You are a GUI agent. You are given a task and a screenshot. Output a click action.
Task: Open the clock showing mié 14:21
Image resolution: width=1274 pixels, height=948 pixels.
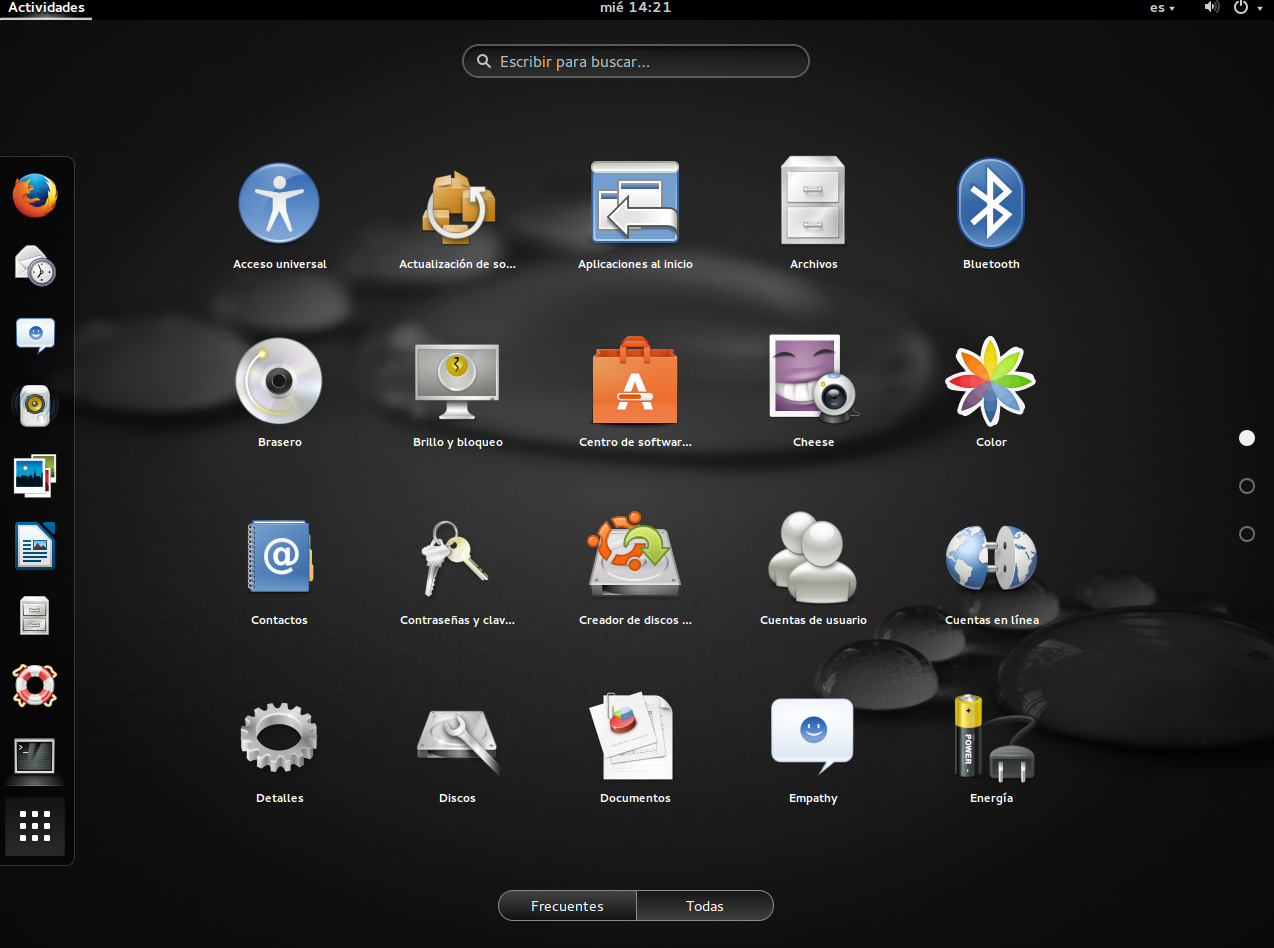click(636, 8)
